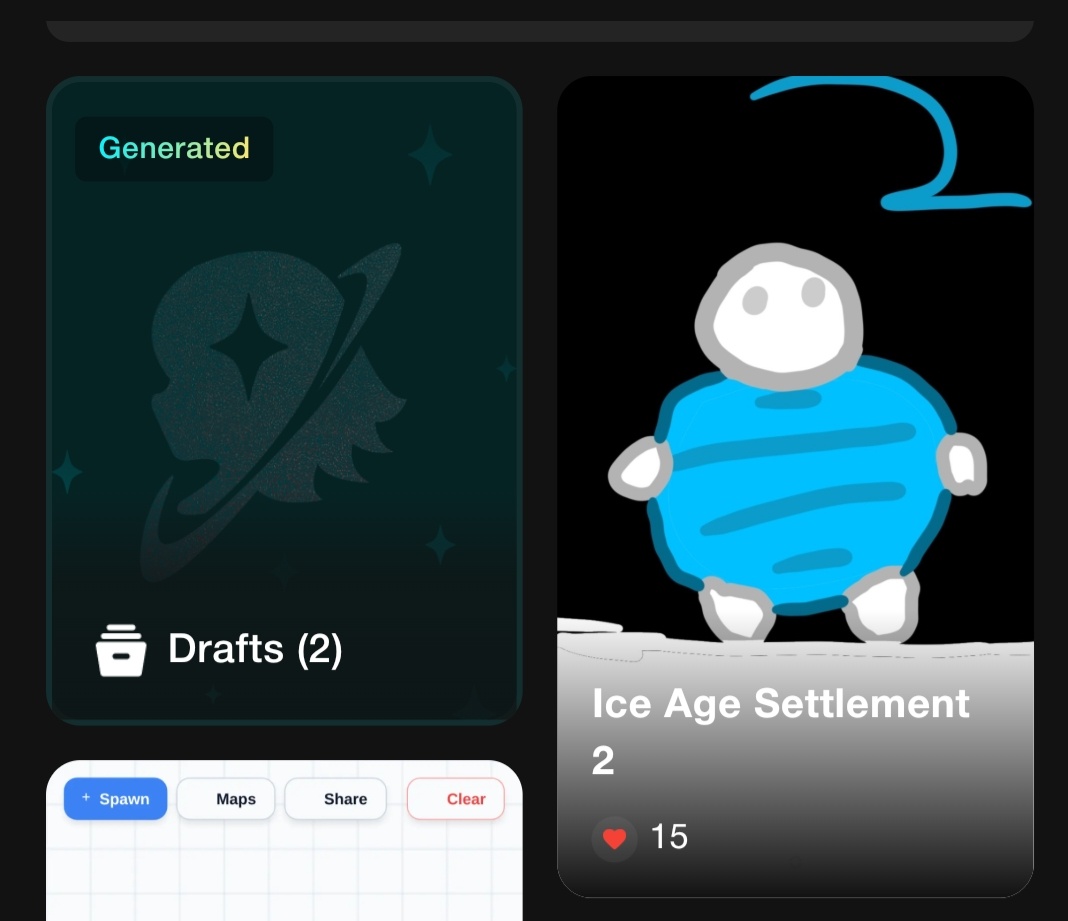Screen dimensions: 1068x921
Task: Click the dark rounded bar at top
Action: tap(540, 31)
